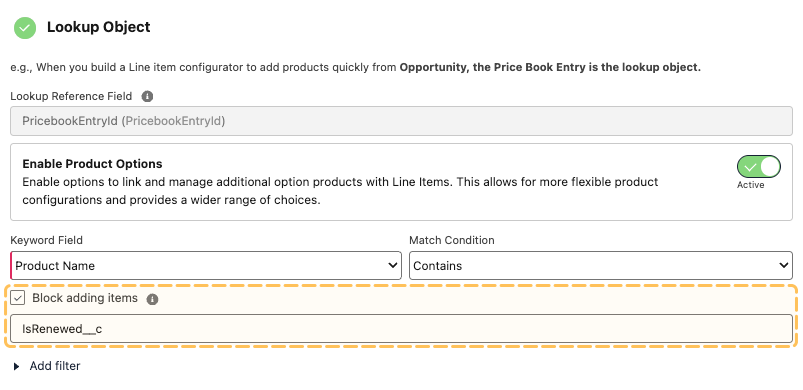Click the Lookup Reference Field label
This screenshot has height=390, width=803.
(71, 96)
